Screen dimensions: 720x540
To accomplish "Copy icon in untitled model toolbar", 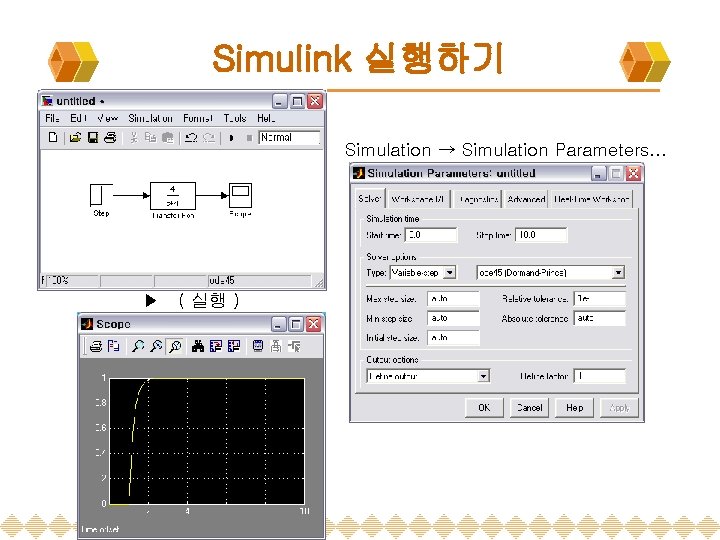I will tap(150, 137).
